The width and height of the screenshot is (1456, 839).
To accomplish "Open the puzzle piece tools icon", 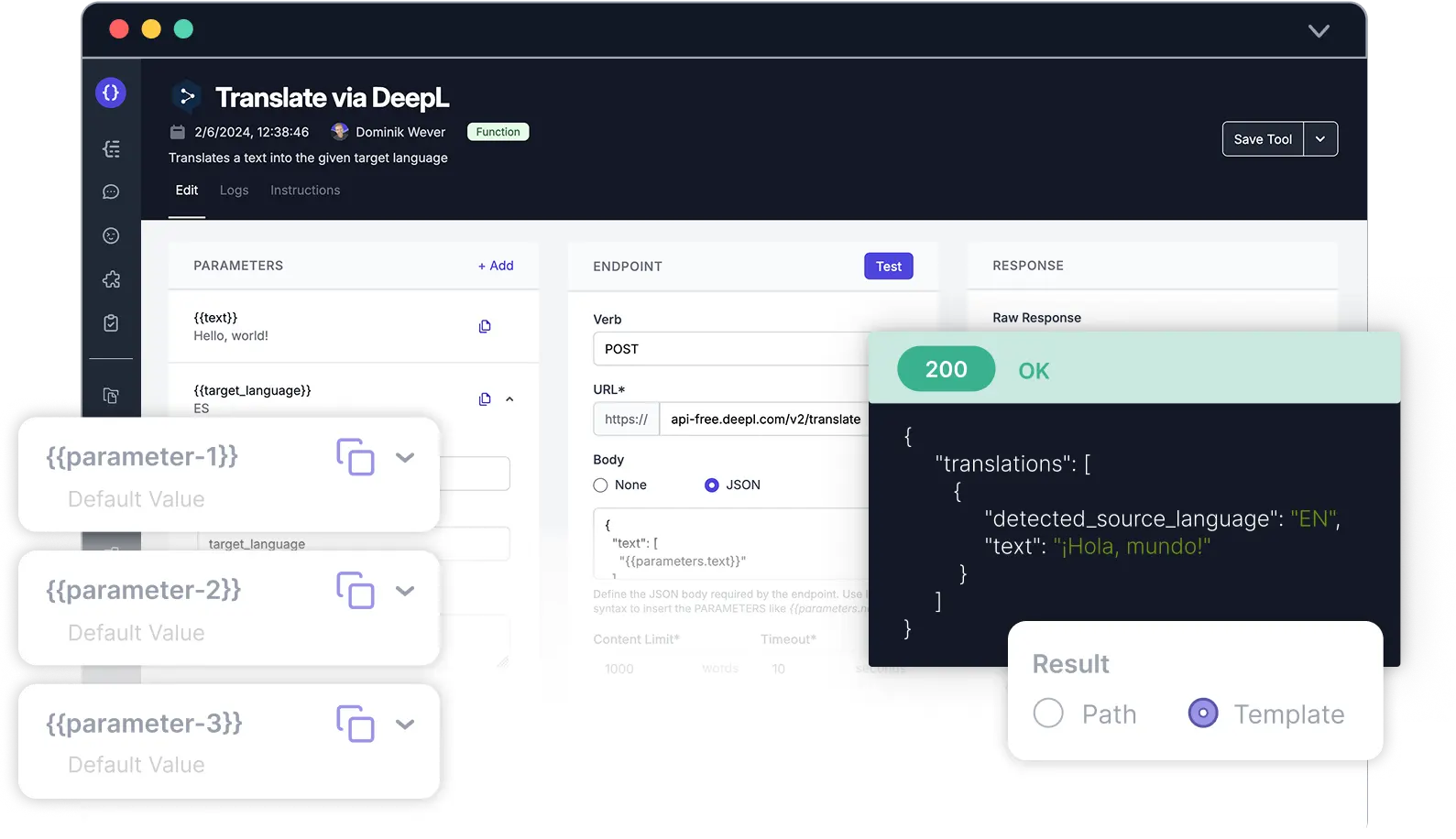I will pos(111,279).
